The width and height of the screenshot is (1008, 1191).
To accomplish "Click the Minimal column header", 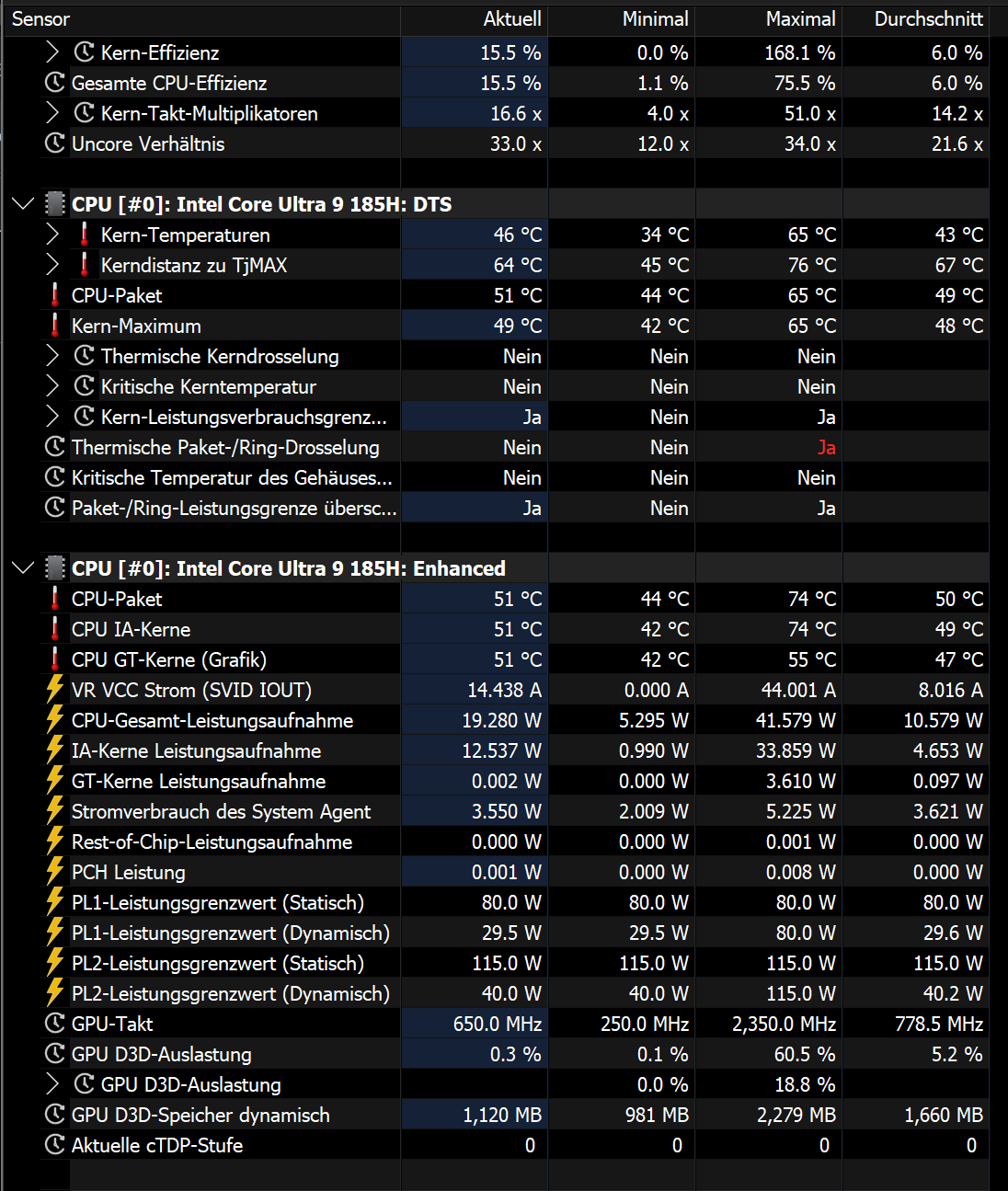I will (x=655, y=18).
